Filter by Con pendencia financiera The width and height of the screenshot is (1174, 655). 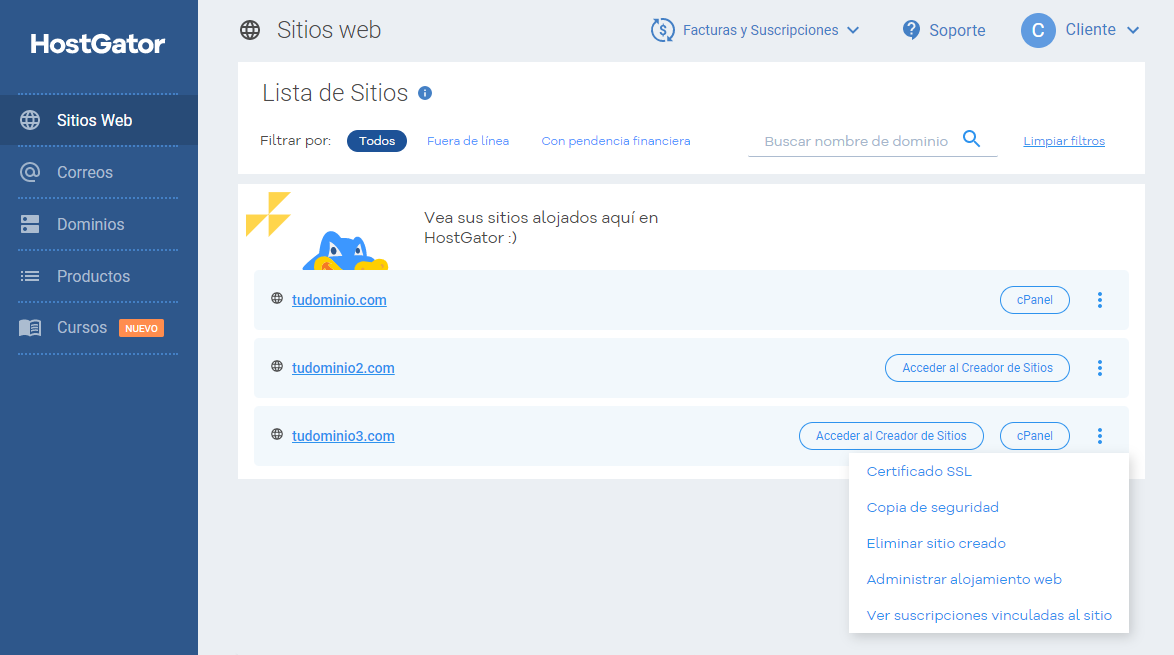click(x=615, y=141)
